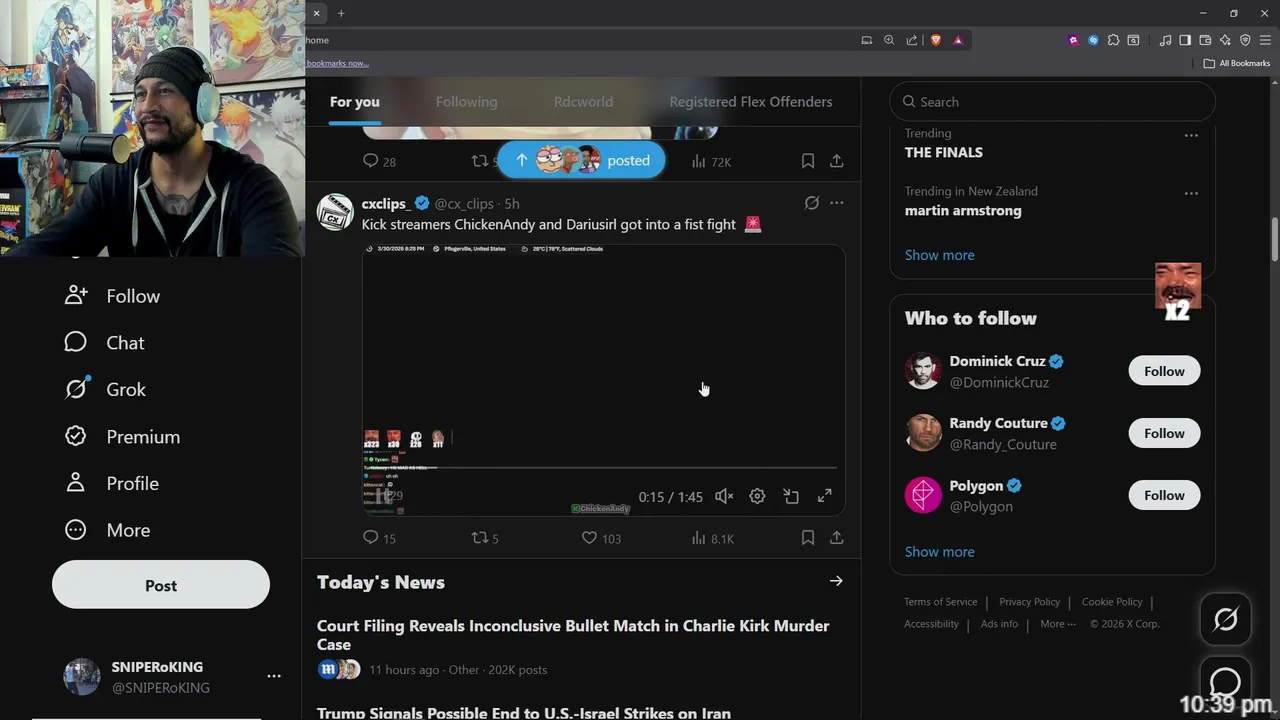Open the Charlie Kirk court filing news story

coord(573,635)
